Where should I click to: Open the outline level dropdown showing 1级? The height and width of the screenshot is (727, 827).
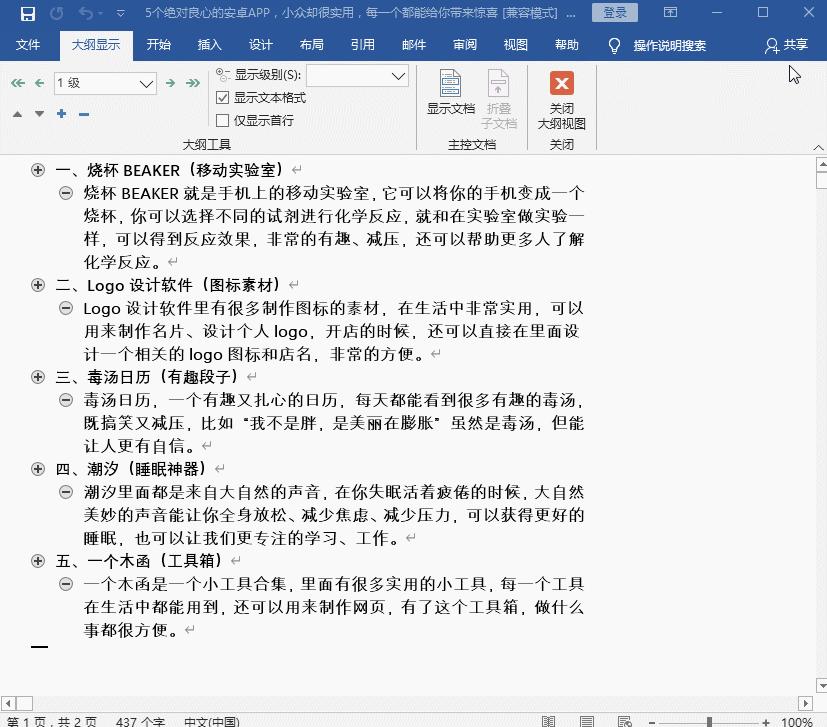click(105, 83)
